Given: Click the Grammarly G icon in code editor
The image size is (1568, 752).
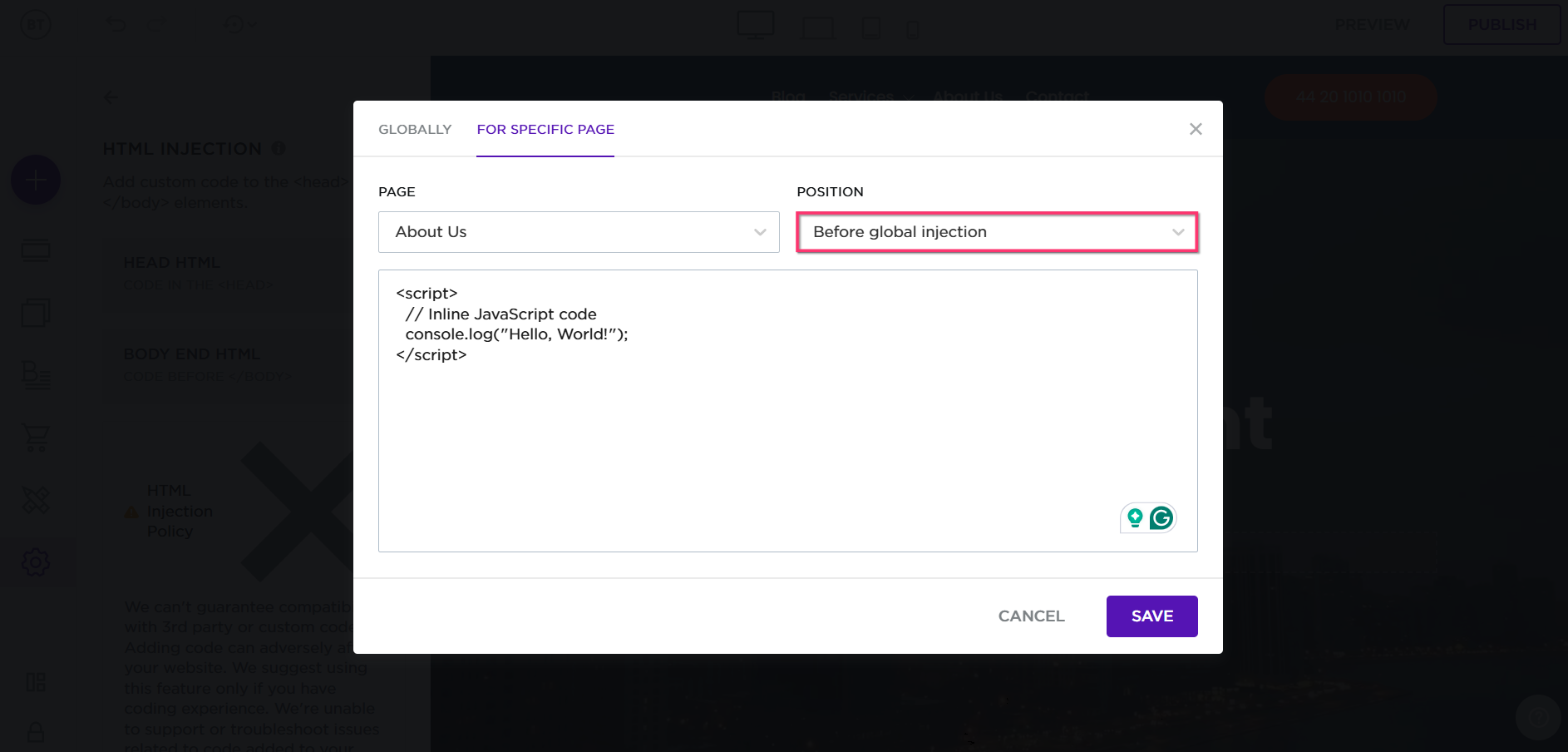Looking at the screenshot, I should [x=1161, y=518].
